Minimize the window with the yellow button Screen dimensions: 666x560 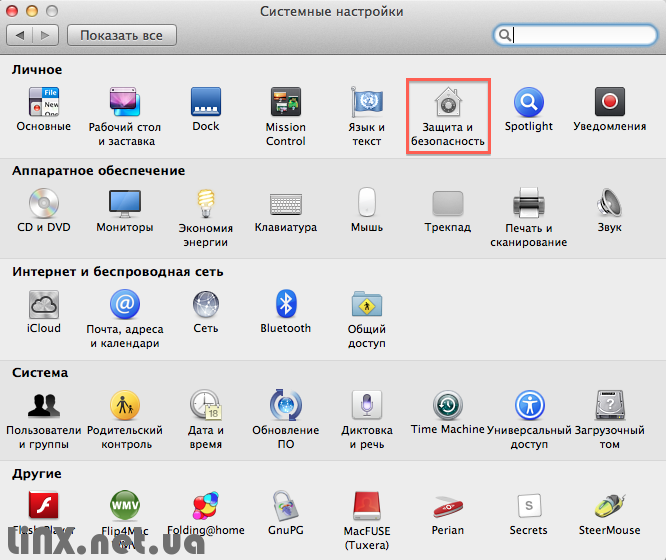tap(32, 11)
